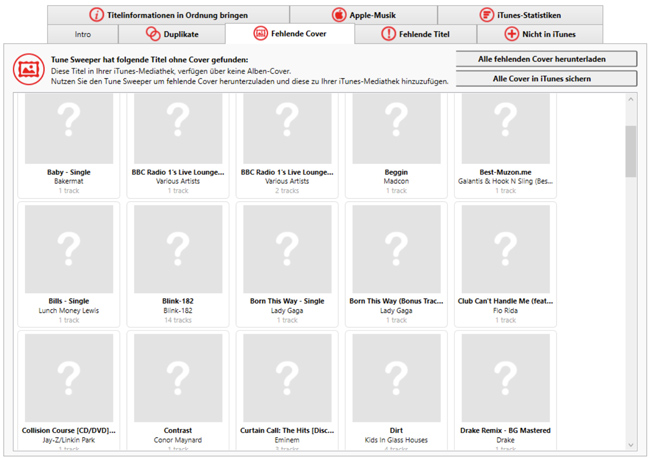
Task: Select the BBC Radio placeholder with 2 tracks
Action: pos(287,128)
